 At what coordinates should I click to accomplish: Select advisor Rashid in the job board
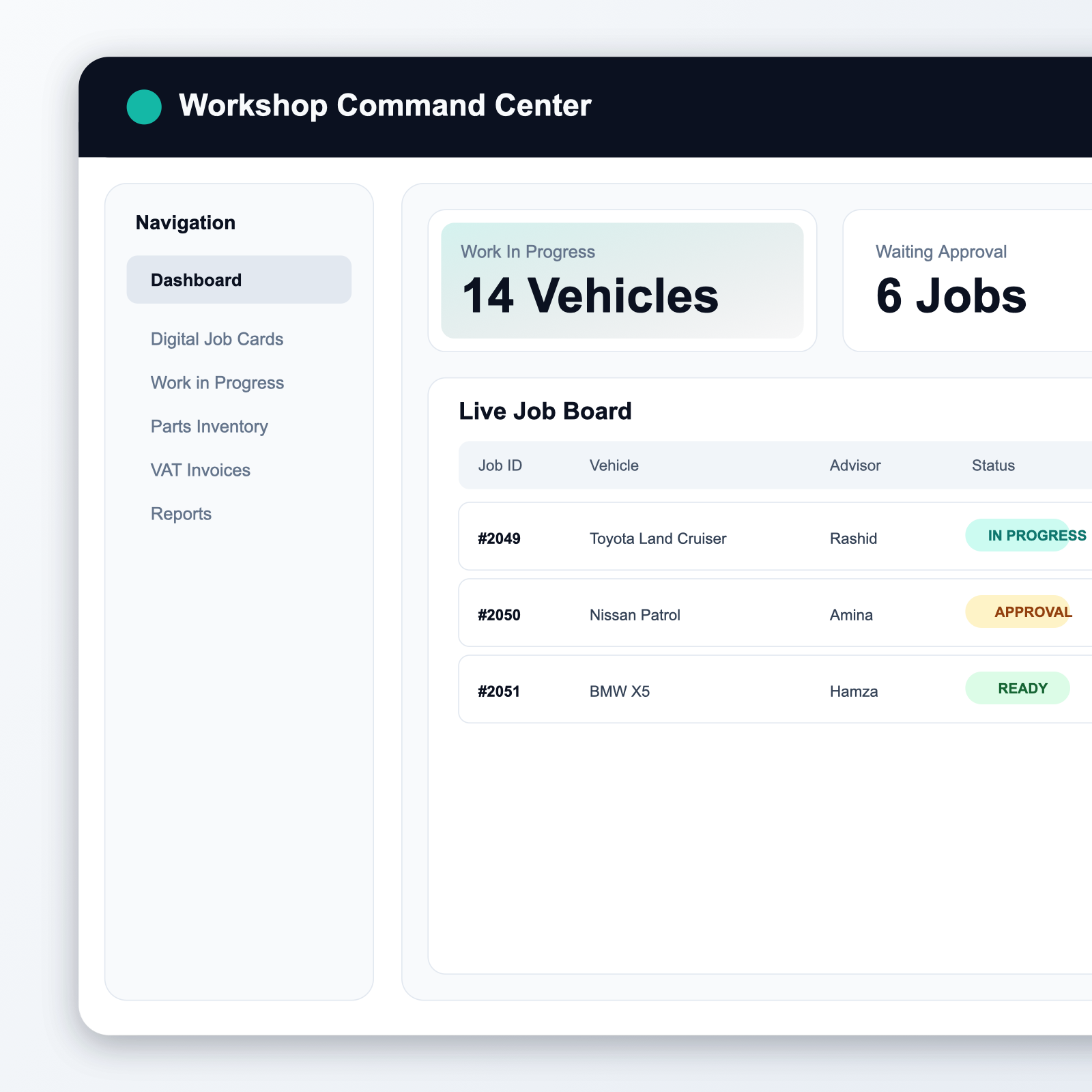point(852,538)
